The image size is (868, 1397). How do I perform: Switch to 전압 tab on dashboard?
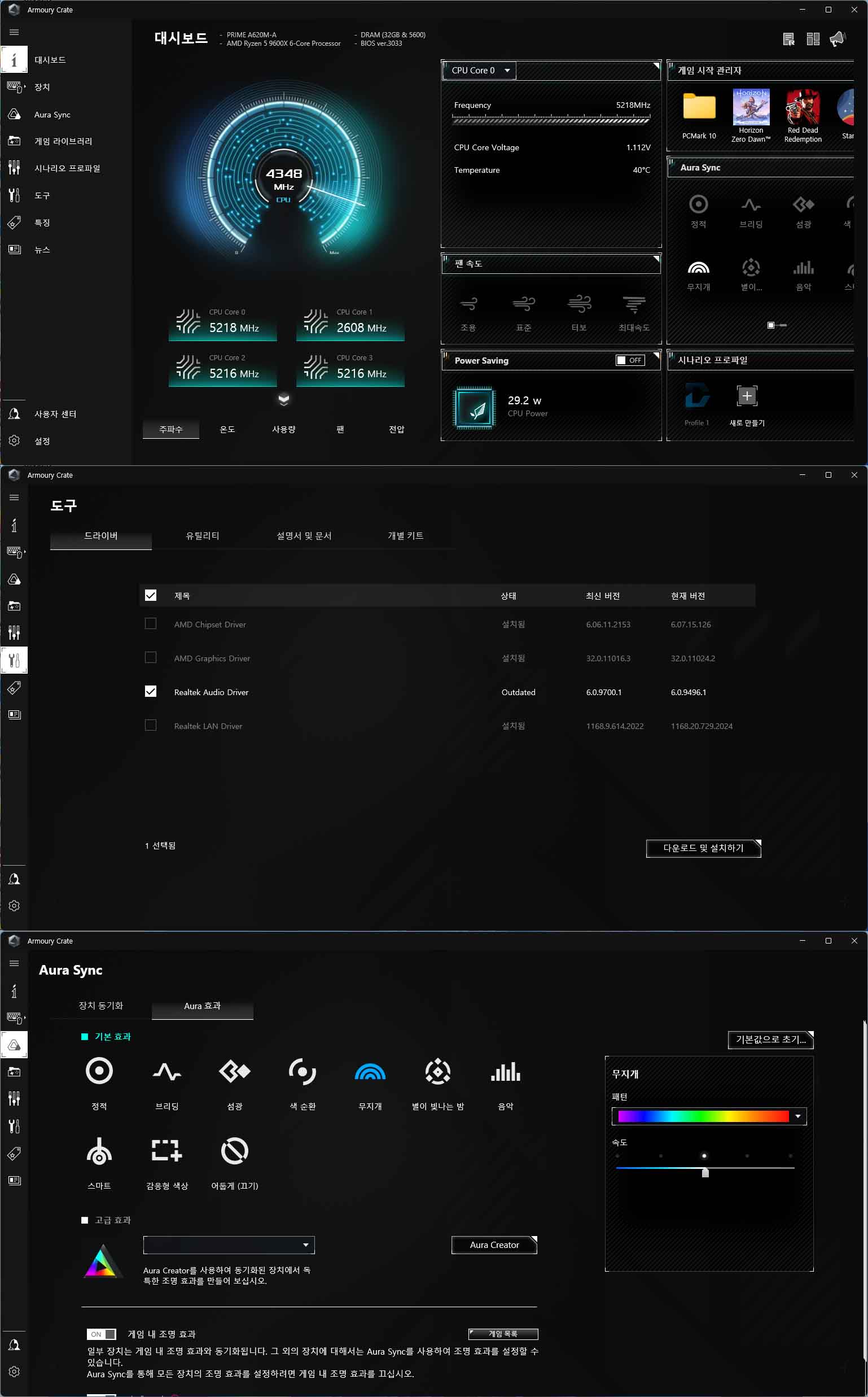(x=397, y=429)
